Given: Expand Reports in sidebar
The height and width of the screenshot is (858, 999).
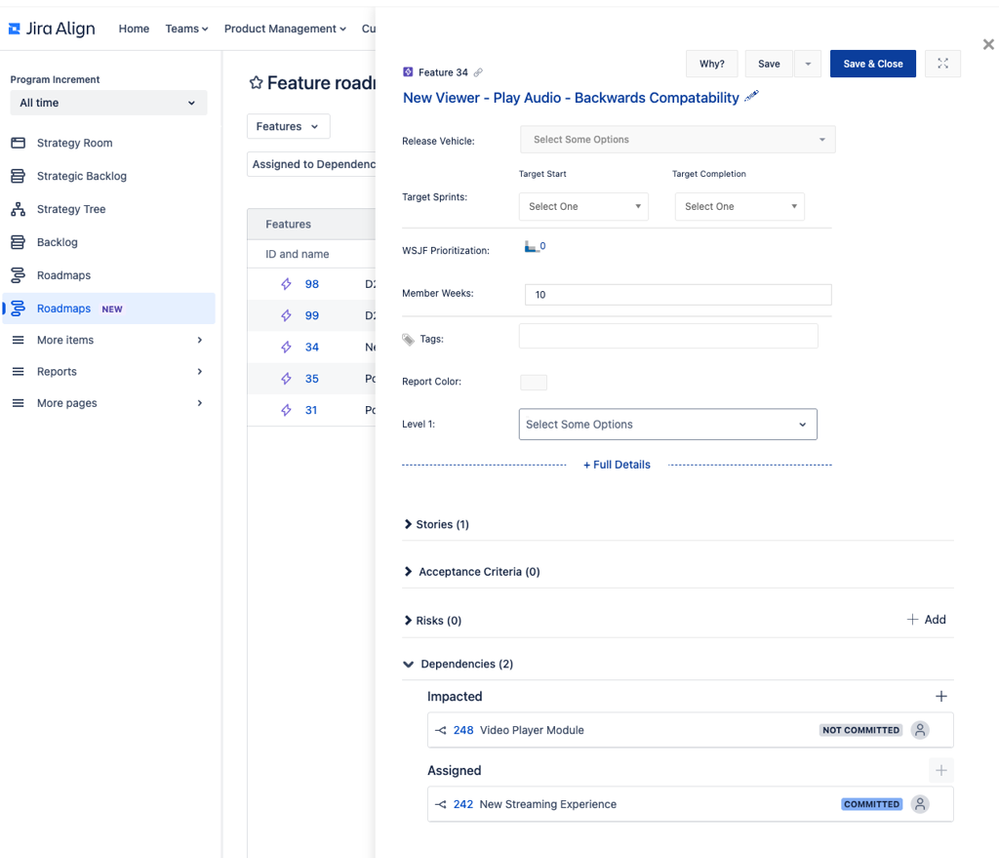Looking at the screenshot, I should tap(199, 371).
